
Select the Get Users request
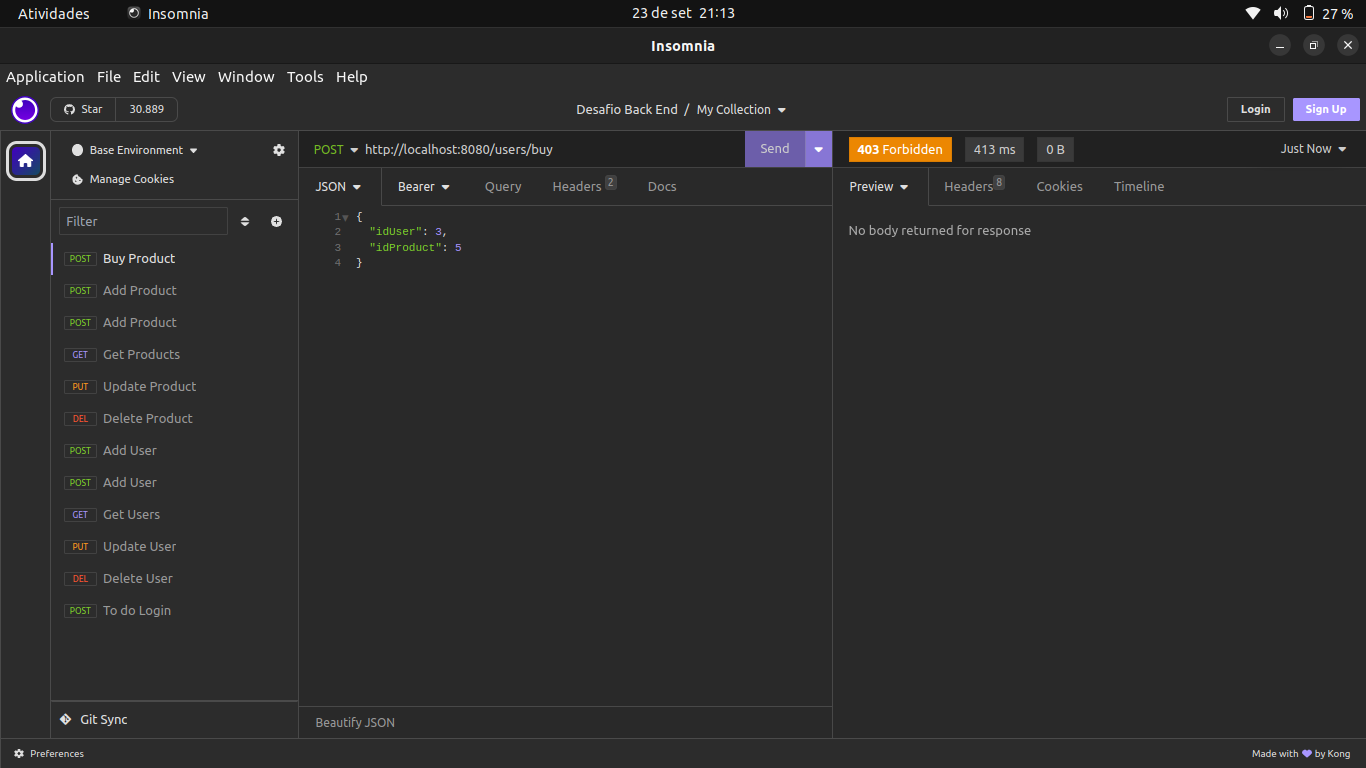[x=175, y=515]
